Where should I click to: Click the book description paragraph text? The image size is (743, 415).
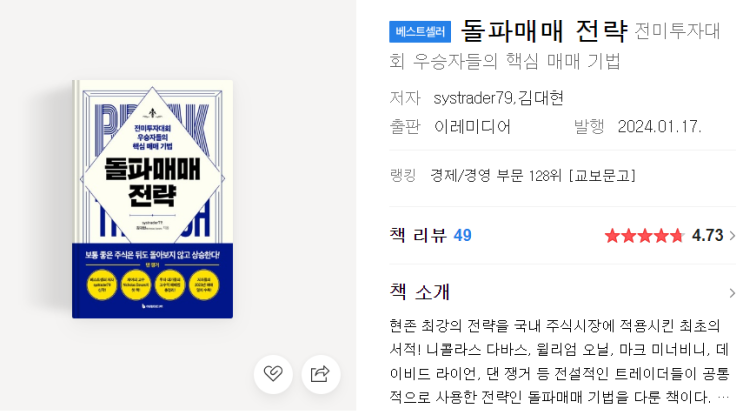point(559,361)
